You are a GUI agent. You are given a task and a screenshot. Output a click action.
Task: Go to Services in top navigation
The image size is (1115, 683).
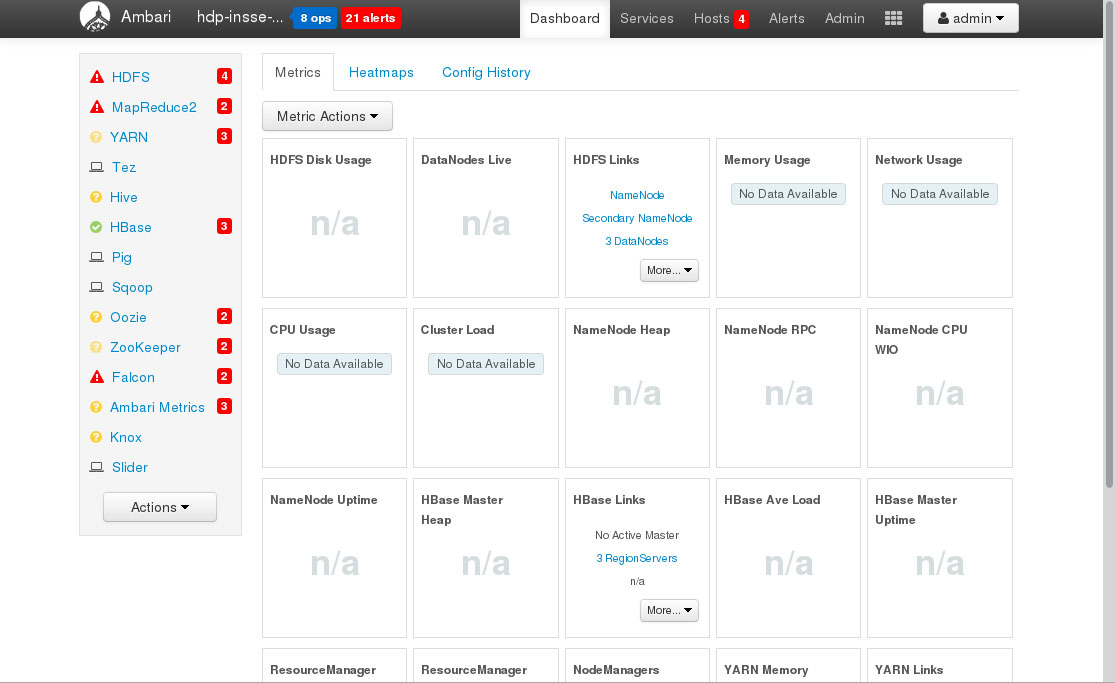tap(646, 18)
